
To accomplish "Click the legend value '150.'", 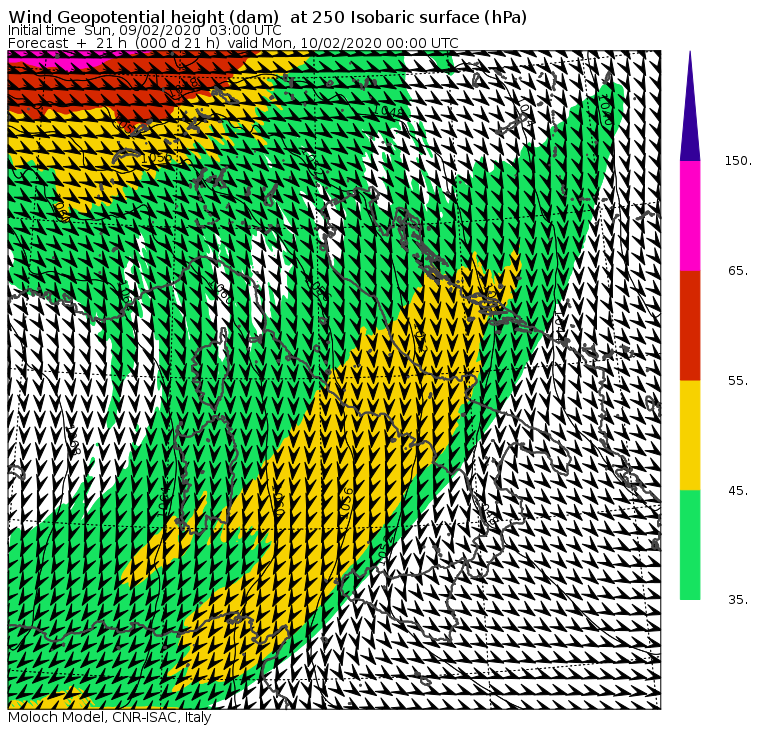I will pyautogui.click(x=738, y=161).
